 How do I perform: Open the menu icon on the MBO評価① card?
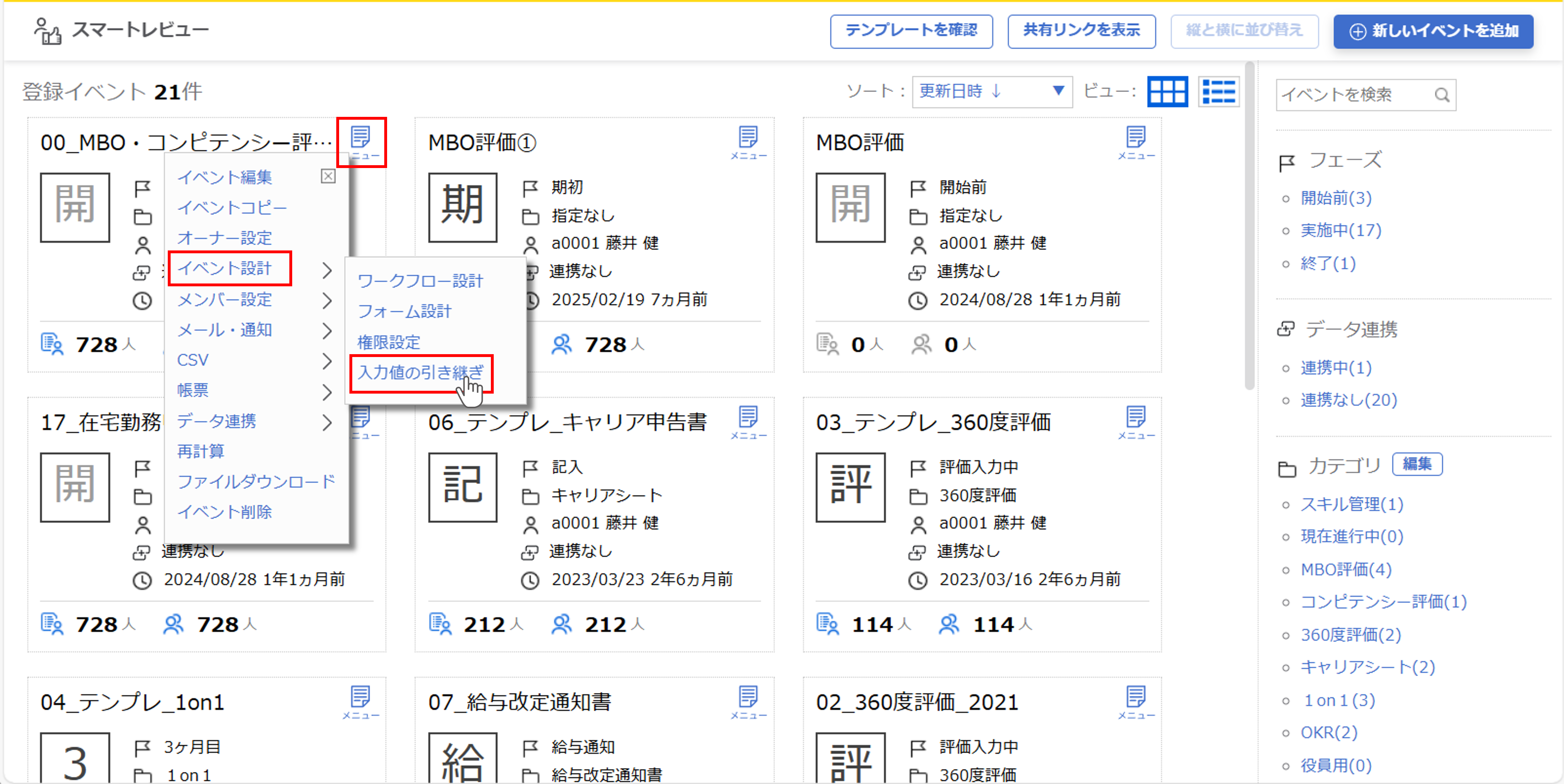click(748, 141)
